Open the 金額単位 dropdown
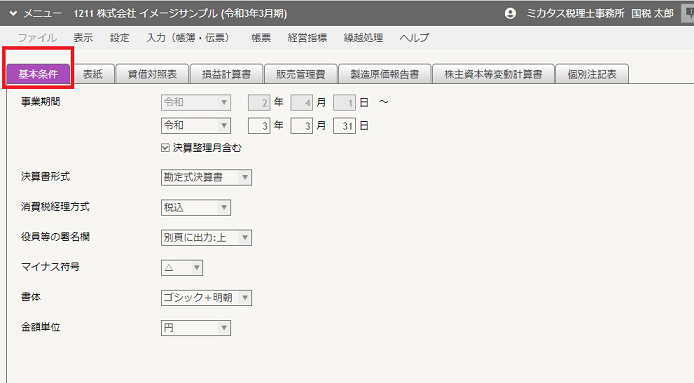Image resolution: width=694 pixels, height=383 pixels. pos(196,328)
